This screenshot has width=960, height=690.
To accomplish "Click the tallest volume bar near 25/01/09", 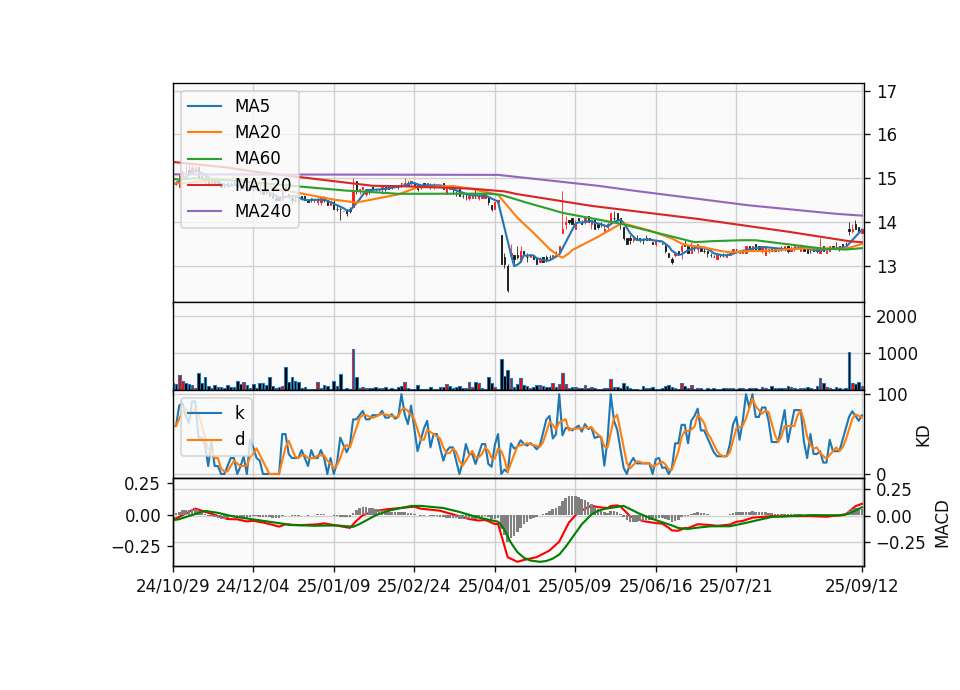I will [x=353, y=370].
